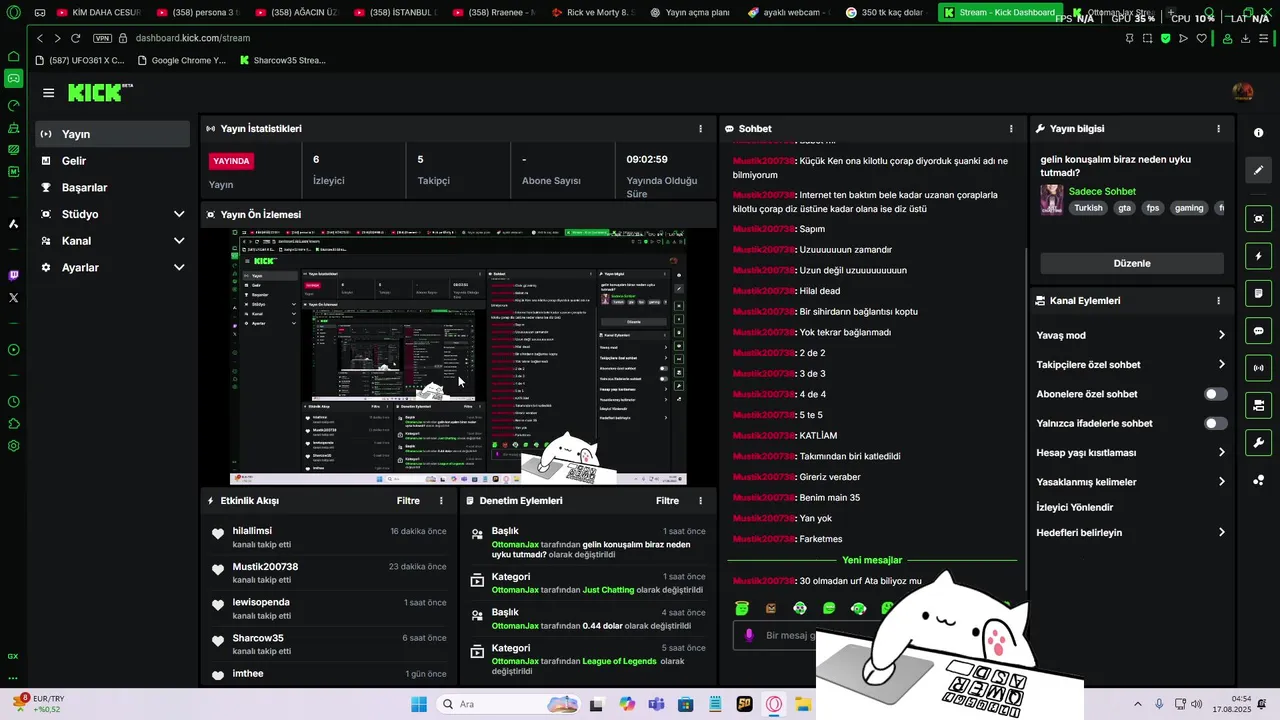
Task: Click the broadcast signal icon in right rail
Action: [1258, 368]
